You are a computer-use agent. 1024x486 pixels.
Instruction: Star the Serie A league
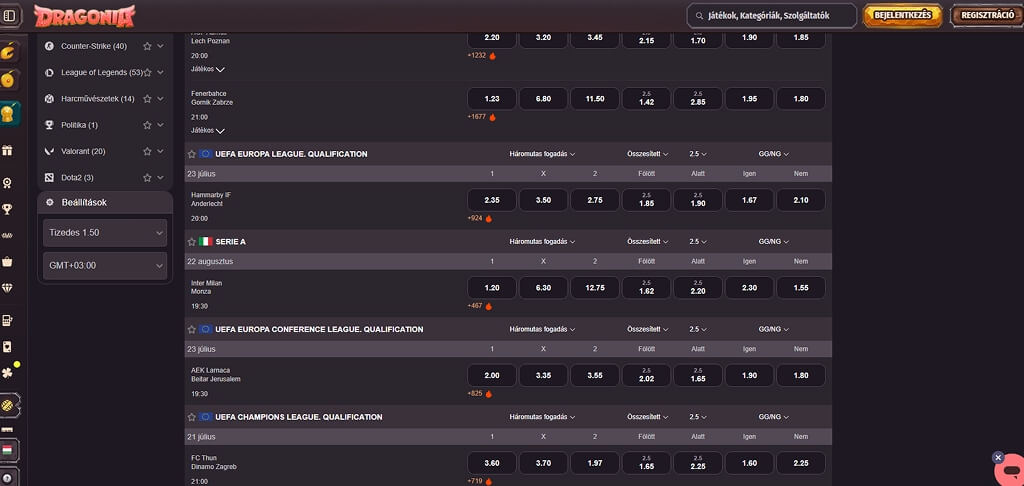point(191,242)
